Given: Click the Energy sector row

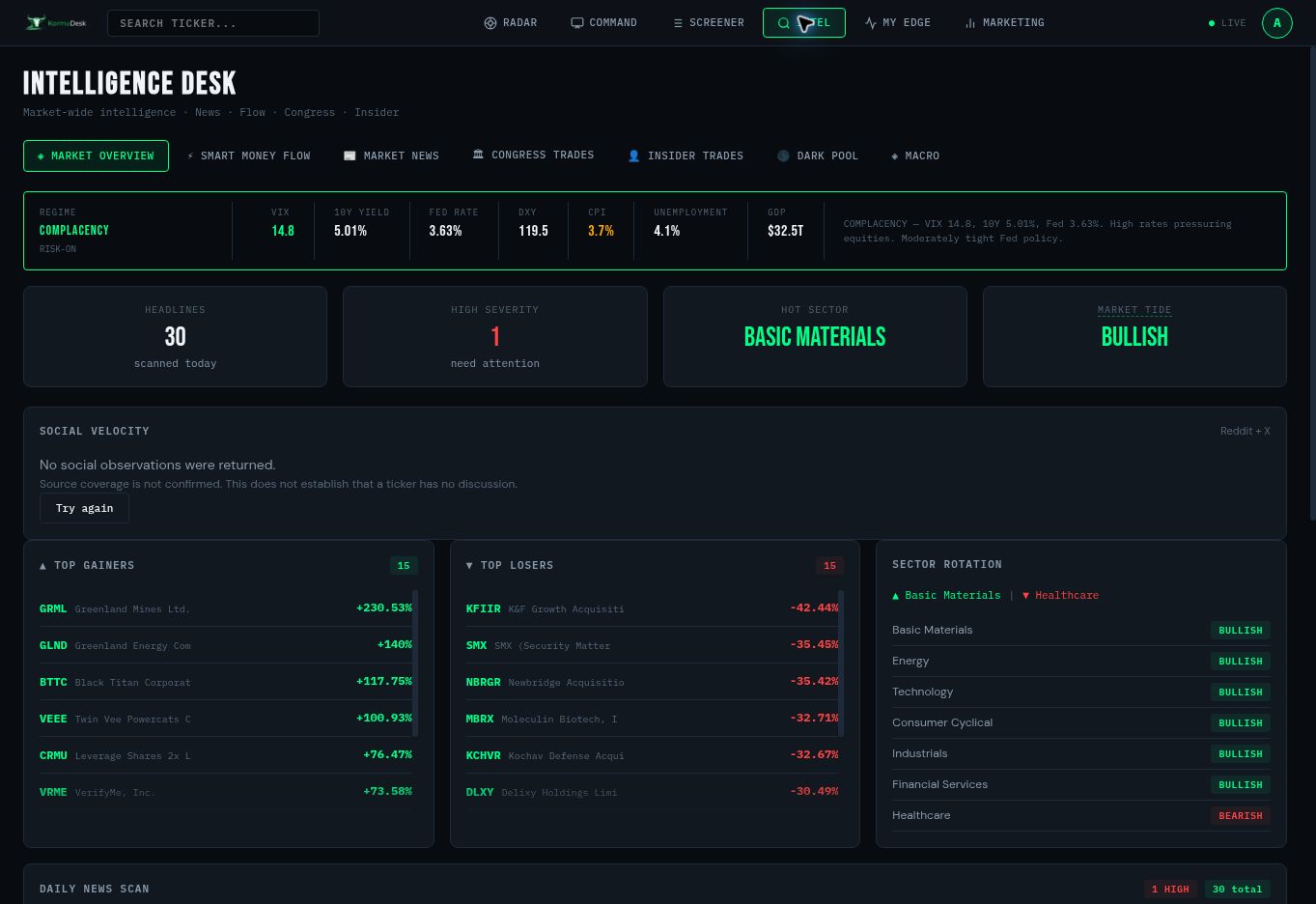Looking at the screenshot, I should (x=1081, y=662).
